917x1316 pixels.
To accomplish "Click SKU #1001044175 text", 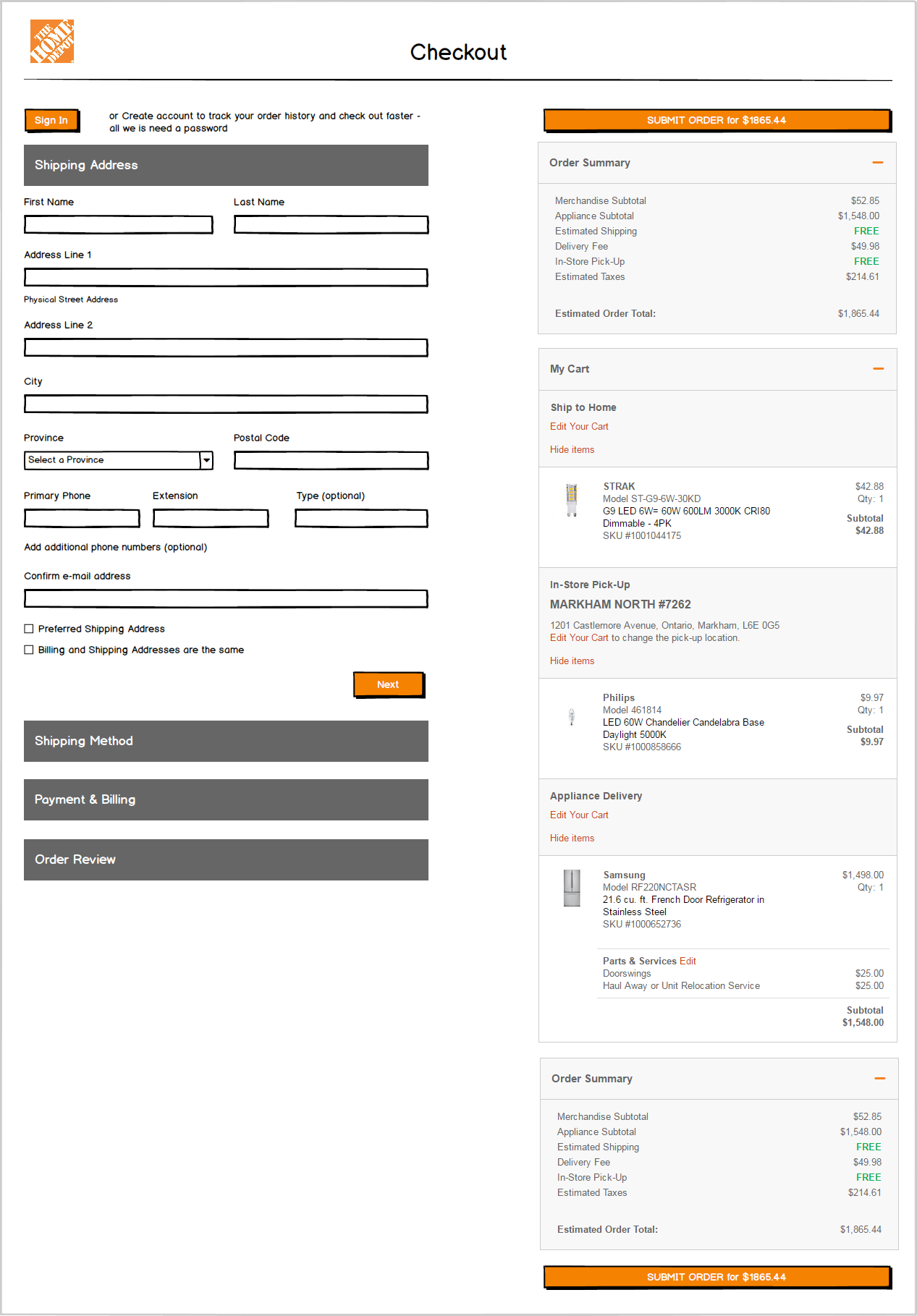I will click(642, 535).
